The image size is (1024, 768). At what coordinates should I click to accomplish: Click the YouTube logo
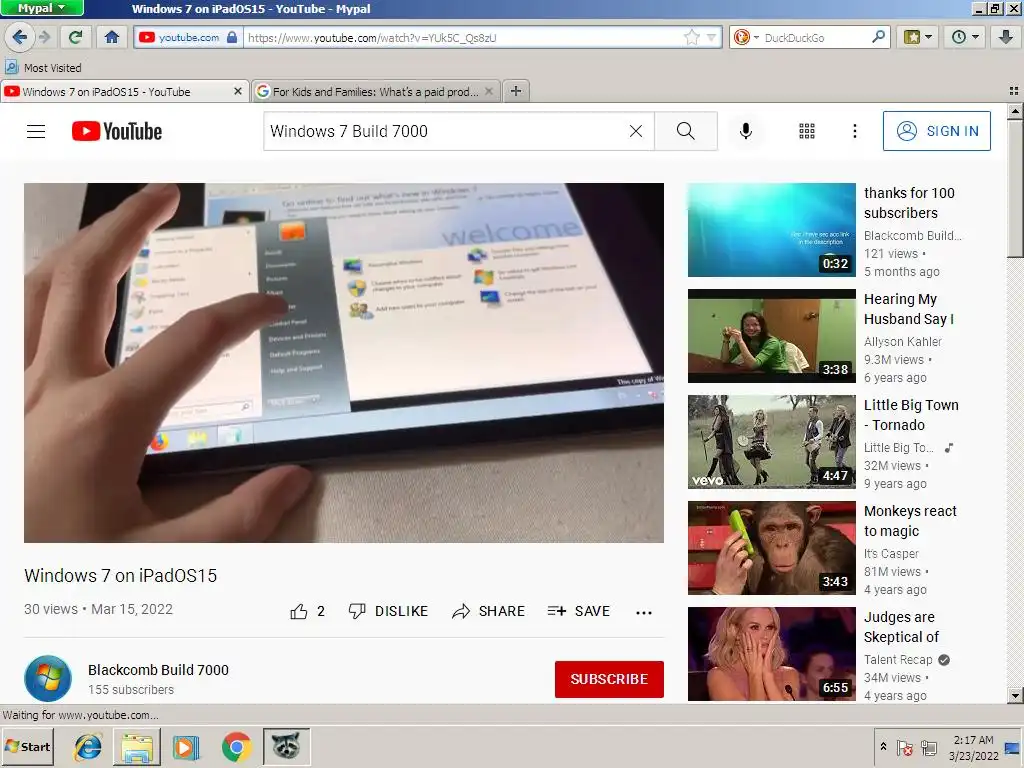click(x=117, y=131)
